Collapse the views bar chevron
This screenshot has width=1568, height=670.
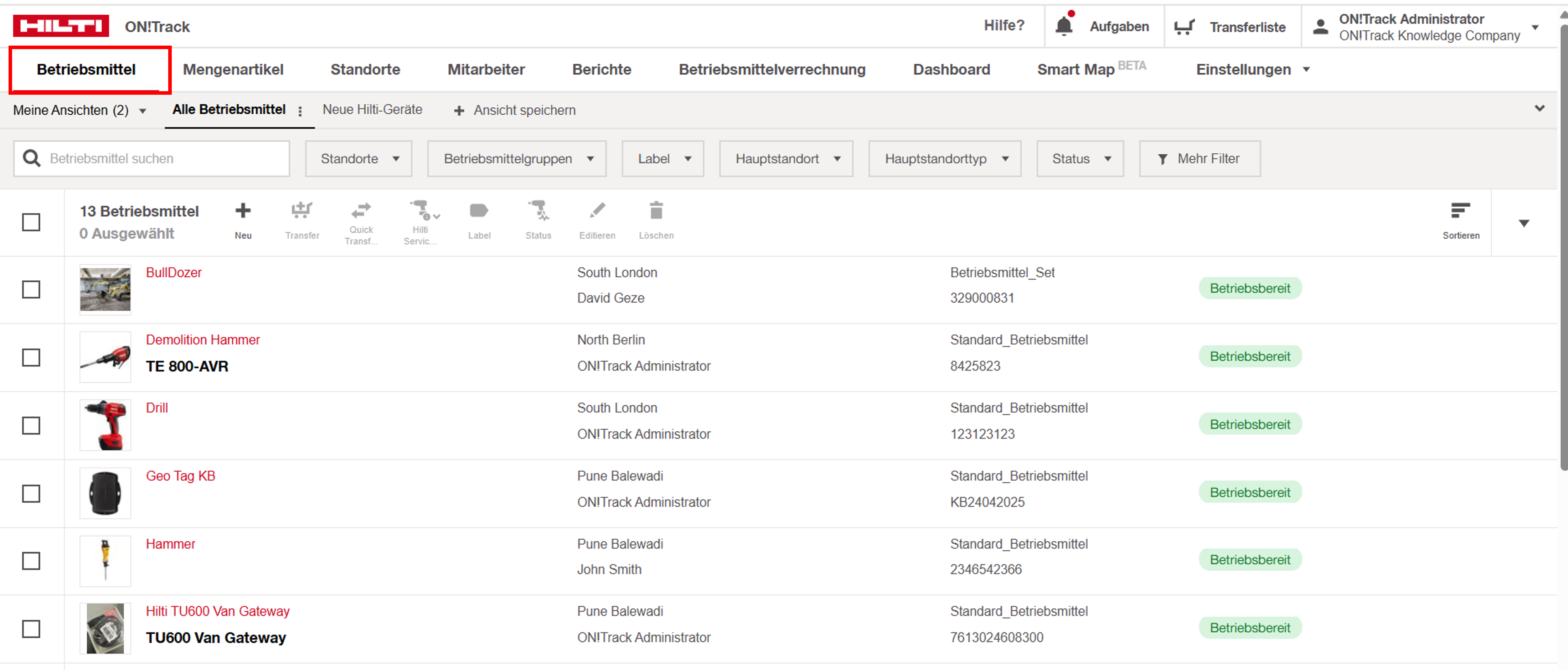tap(1539, 108)
